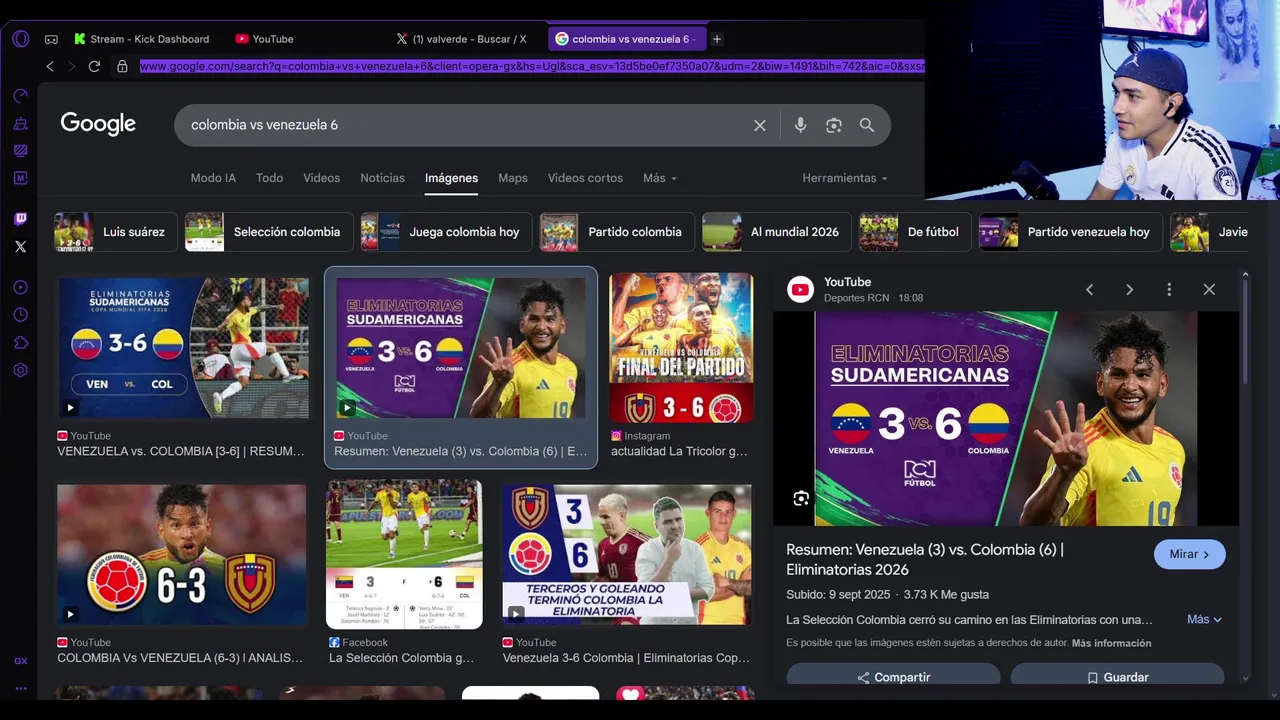Open the Opera GX main menu logo

tap(20, 39)
